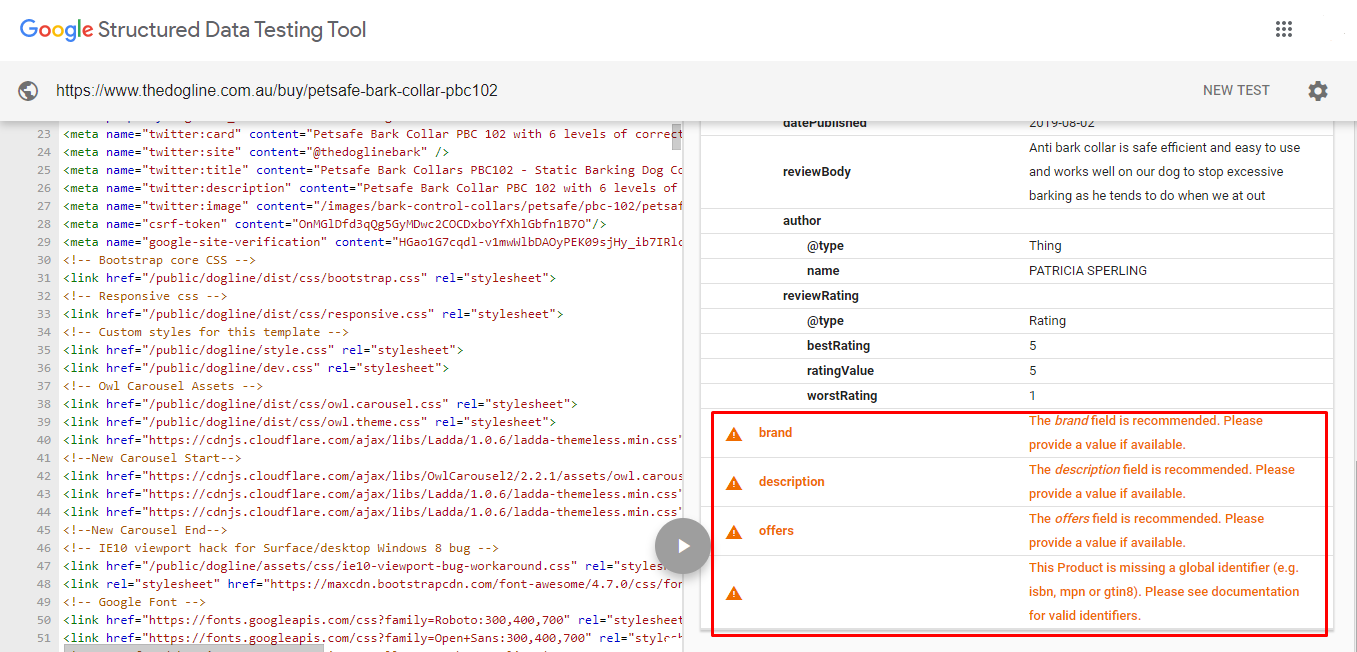Click code line 28 csrf-token meta
This screenshot has width=1357, height=652.
tap(334, 224)
